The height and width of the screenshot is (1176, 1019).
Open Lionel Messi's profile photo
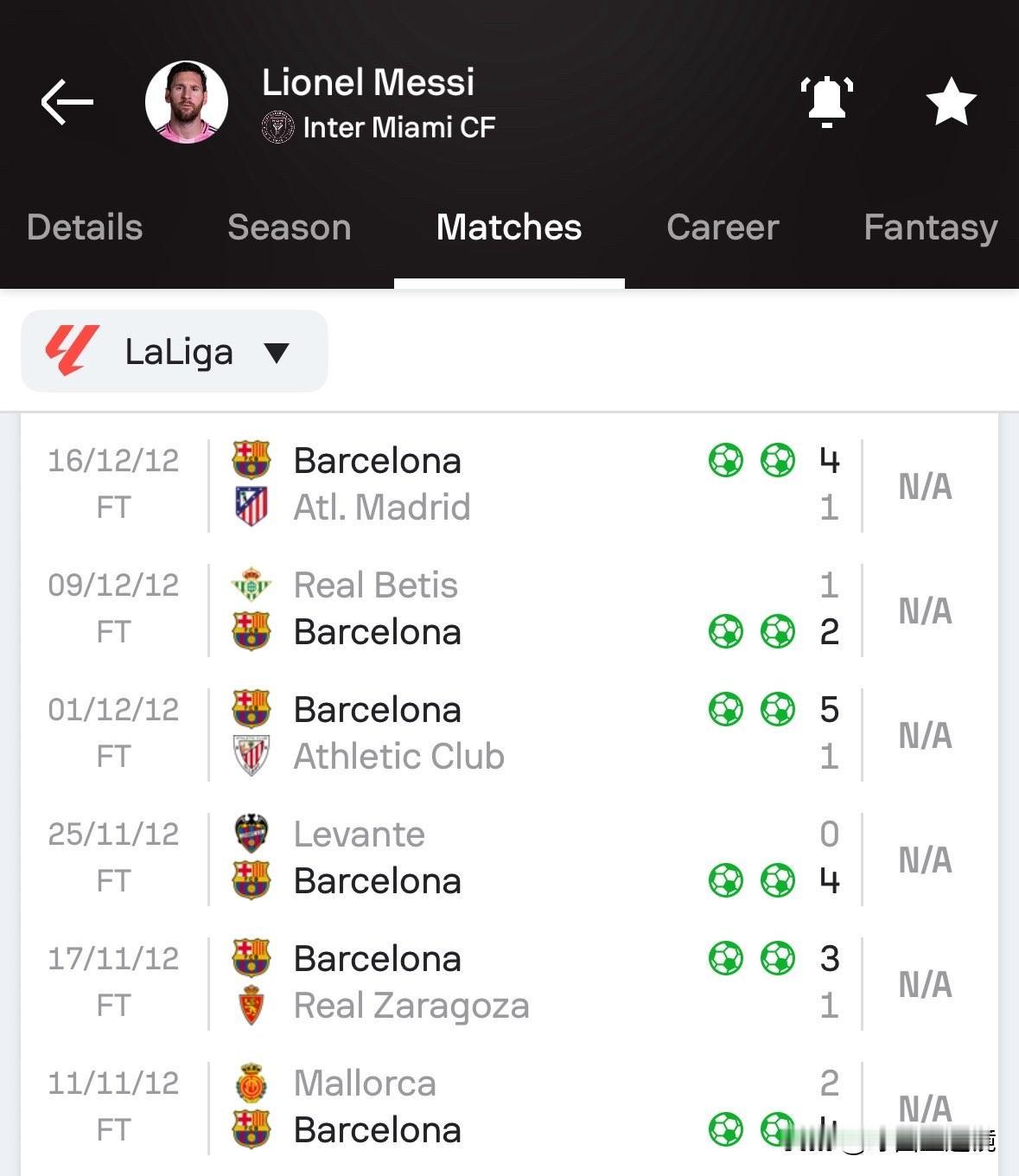pyautogui.click(x=187, y=102)
